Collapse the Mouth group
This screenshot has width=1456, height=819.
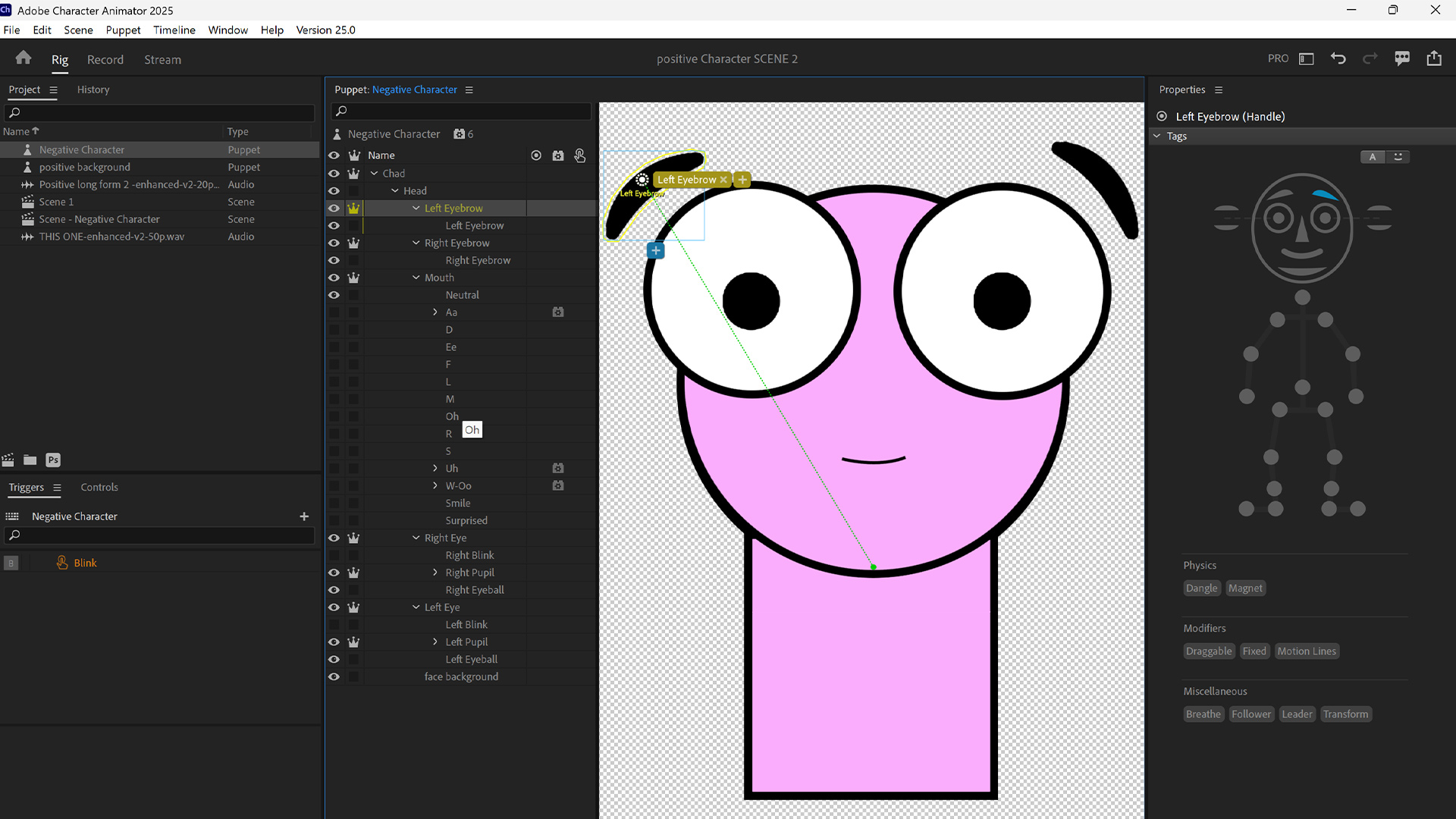(416, 278)
